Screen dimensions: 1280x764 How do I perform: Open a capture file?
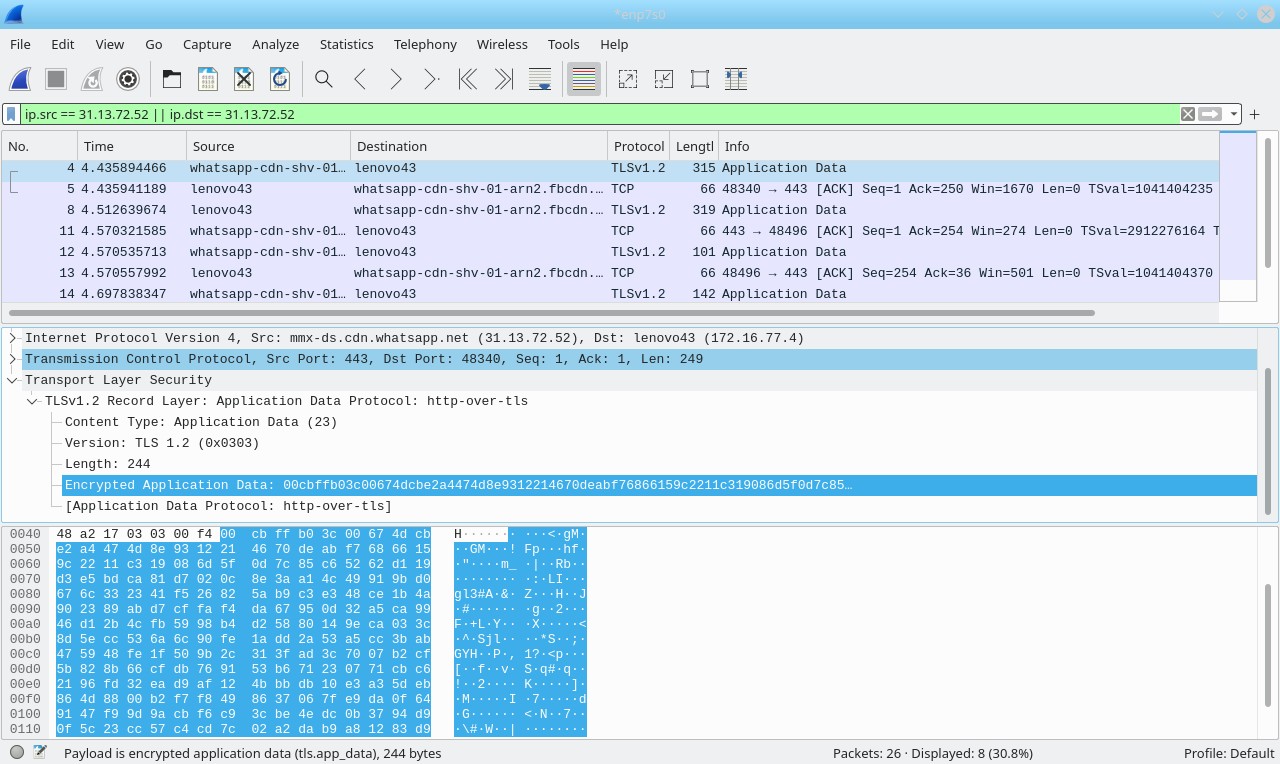pyautogui.click(x=172, y=79)
